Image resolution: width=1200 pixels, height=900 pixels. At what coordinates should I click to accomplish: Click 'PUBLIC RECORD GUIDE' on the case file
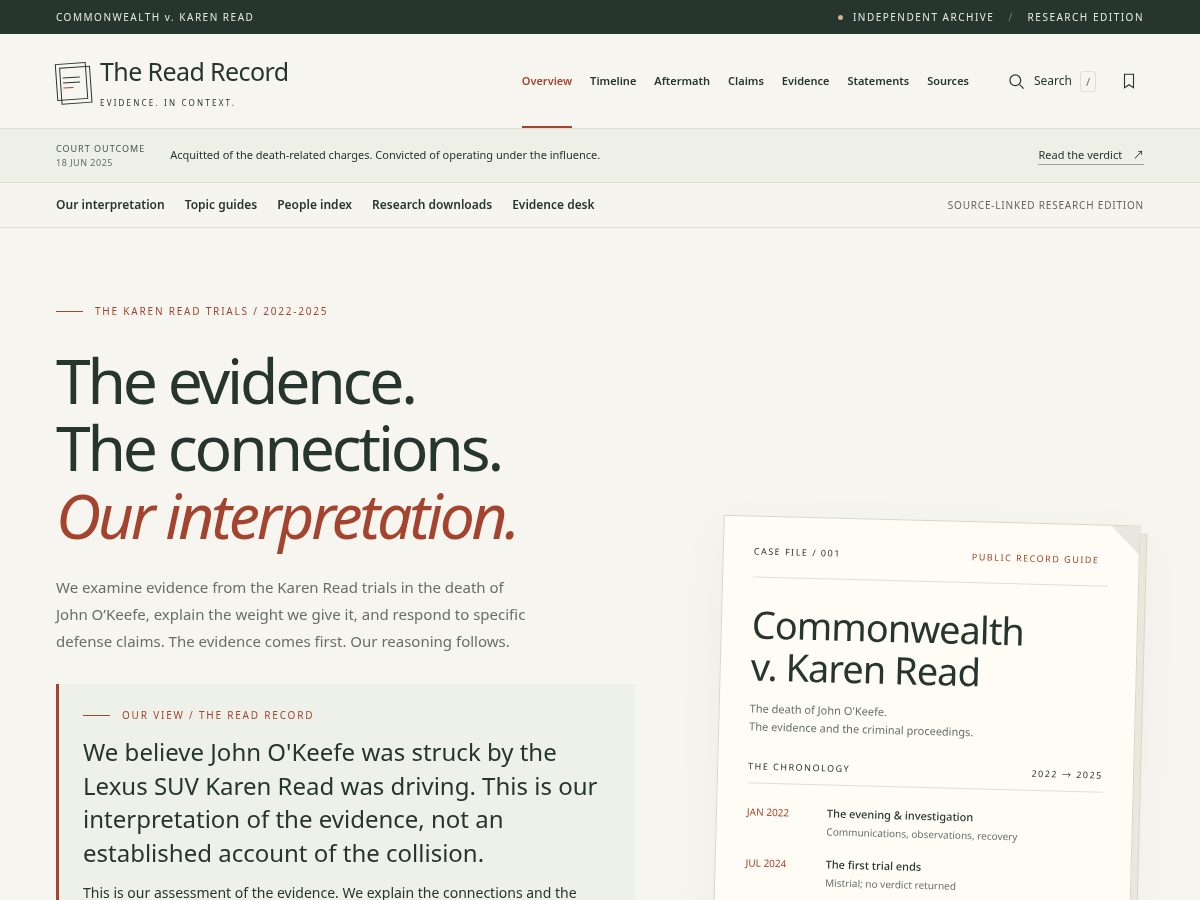[x=1035, y=559]
